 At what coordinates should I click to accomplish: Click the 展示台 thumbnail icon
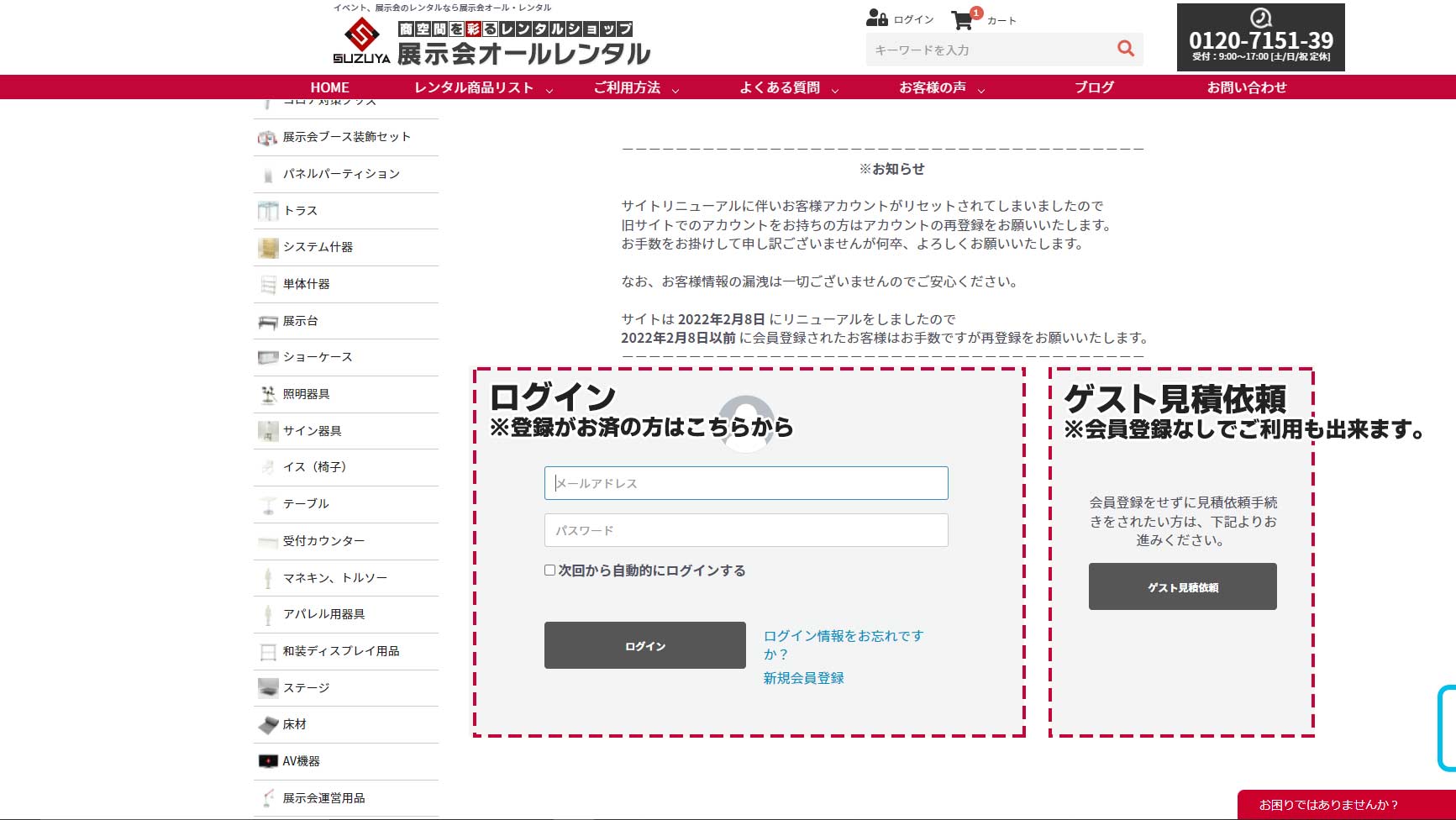267,322
